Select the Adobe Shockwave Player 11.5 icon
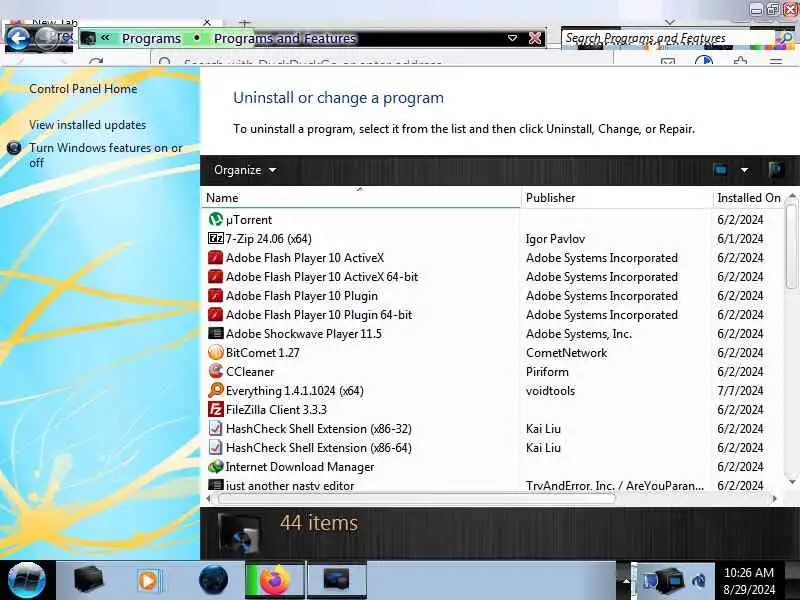Image resolution: width=800 pixels, height=600 pixels. (215, 334)
